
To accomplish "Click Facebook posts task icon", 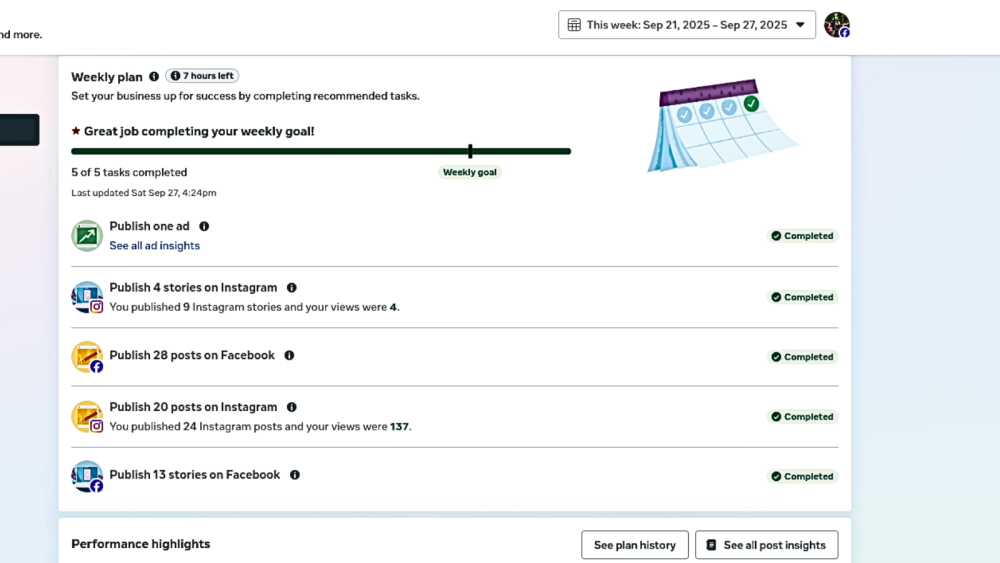I will point(87,357).
